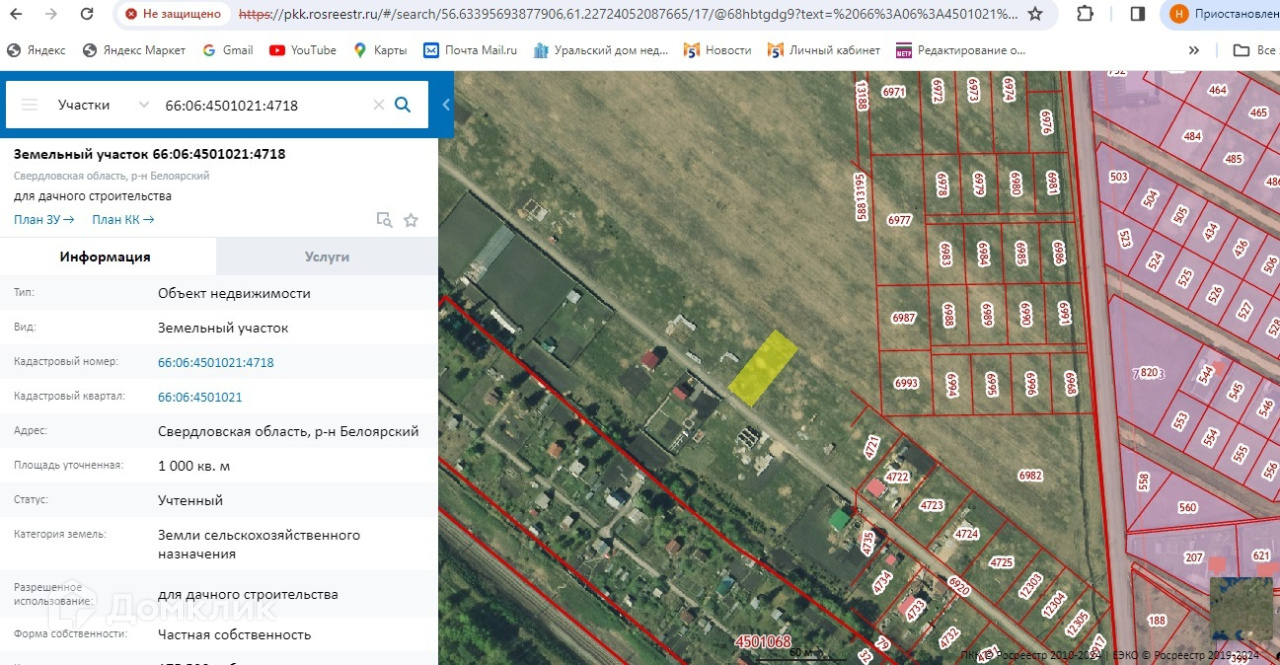1280x665 pixels.
Task: Open browser Extensions puzzle icon
Action: pyautogui.click(x=1085, y=14)
